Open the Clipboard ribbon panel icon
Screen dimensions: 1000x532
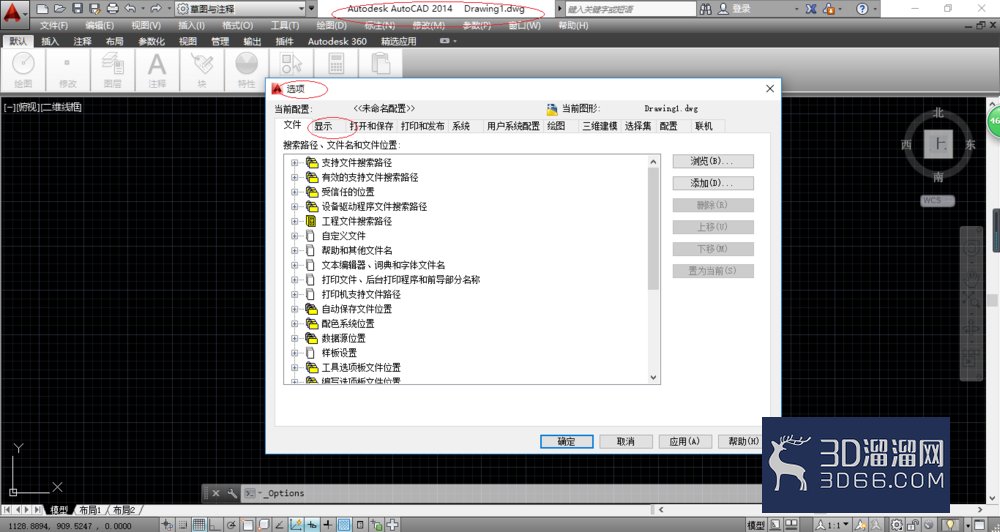point(381,64)
